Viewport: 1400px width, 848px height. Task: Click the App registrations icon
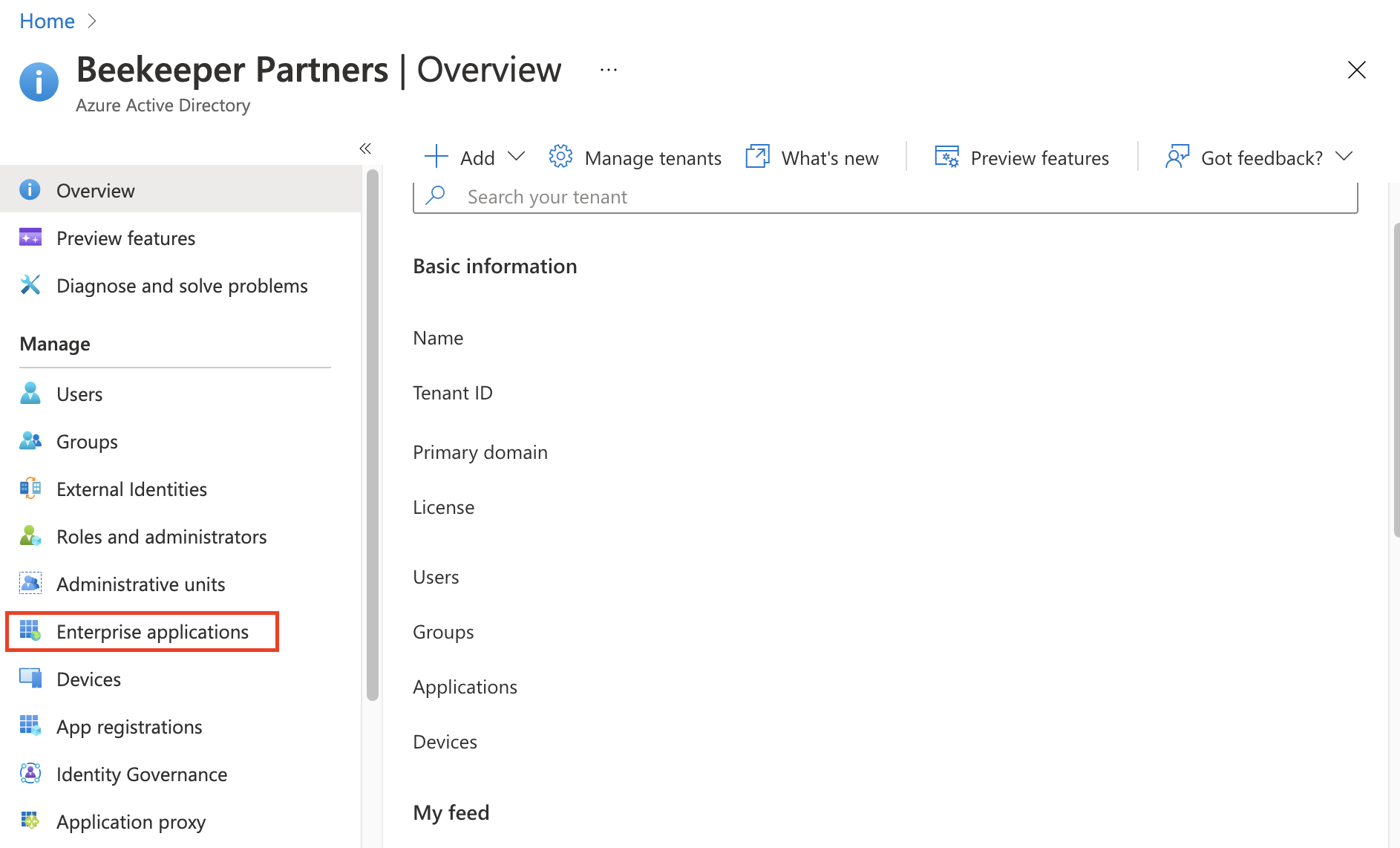coord(30,726)
